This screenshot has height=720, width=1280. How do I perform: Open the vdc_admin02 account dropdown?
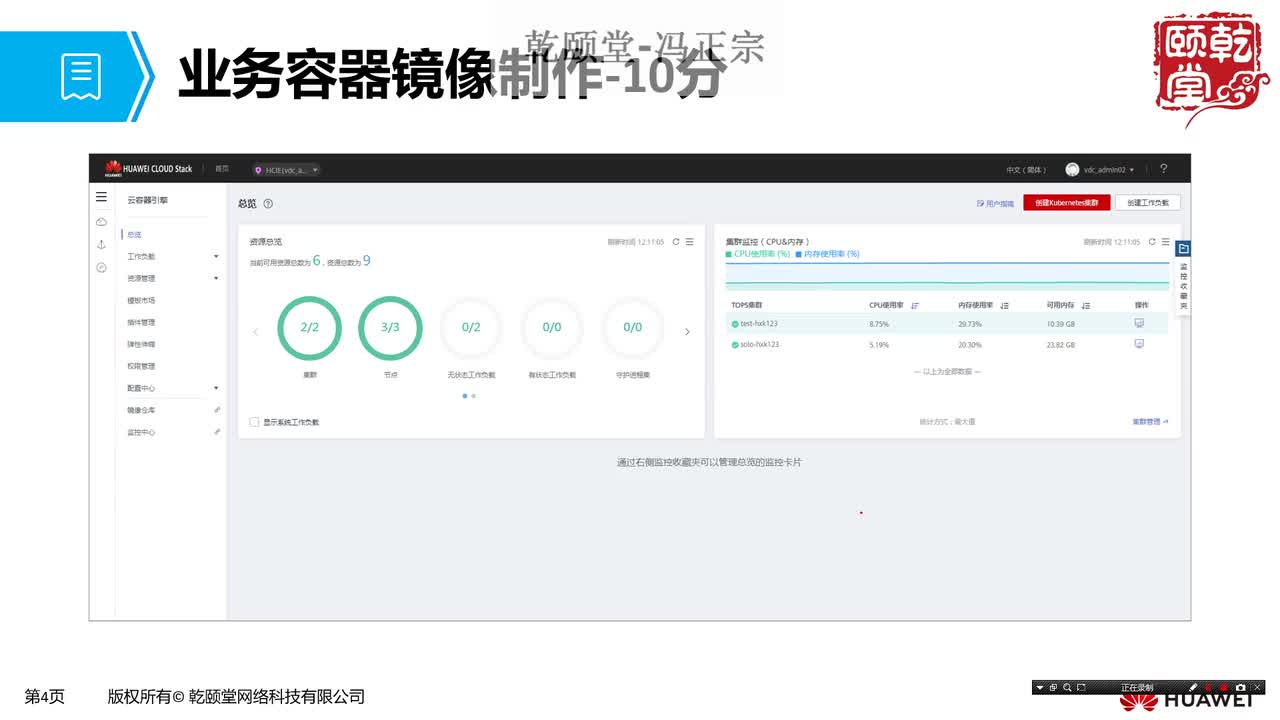[x=1109, y=170]
